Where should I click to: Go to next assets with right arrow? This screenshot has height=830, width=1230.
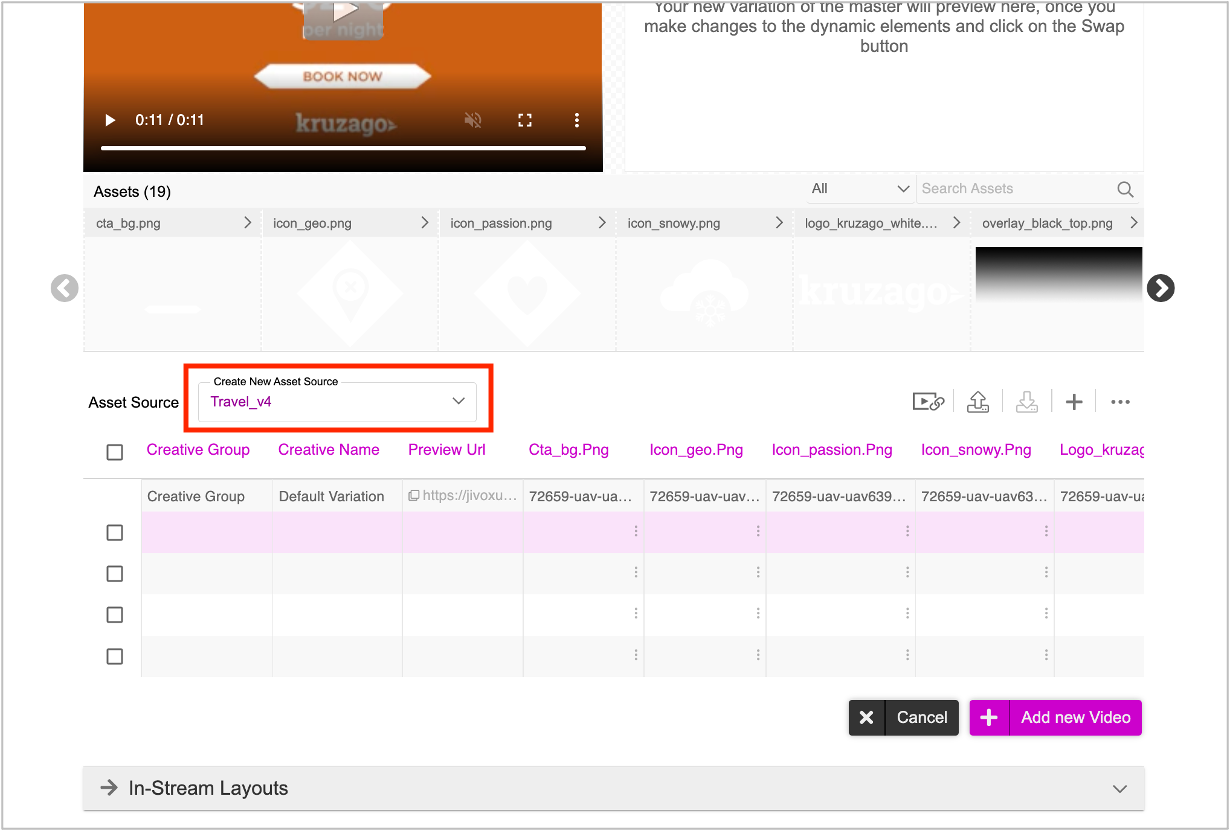[x=1160, y=288]
